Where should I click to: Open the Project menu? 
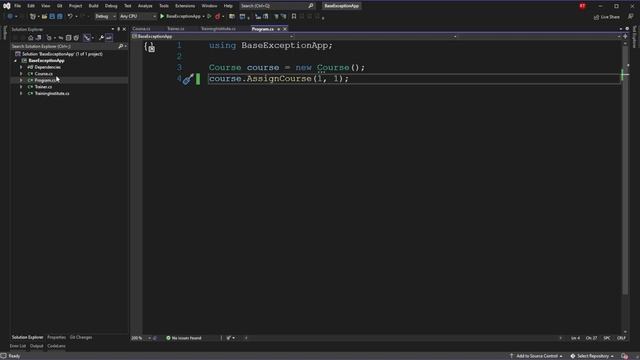point(75,6)
